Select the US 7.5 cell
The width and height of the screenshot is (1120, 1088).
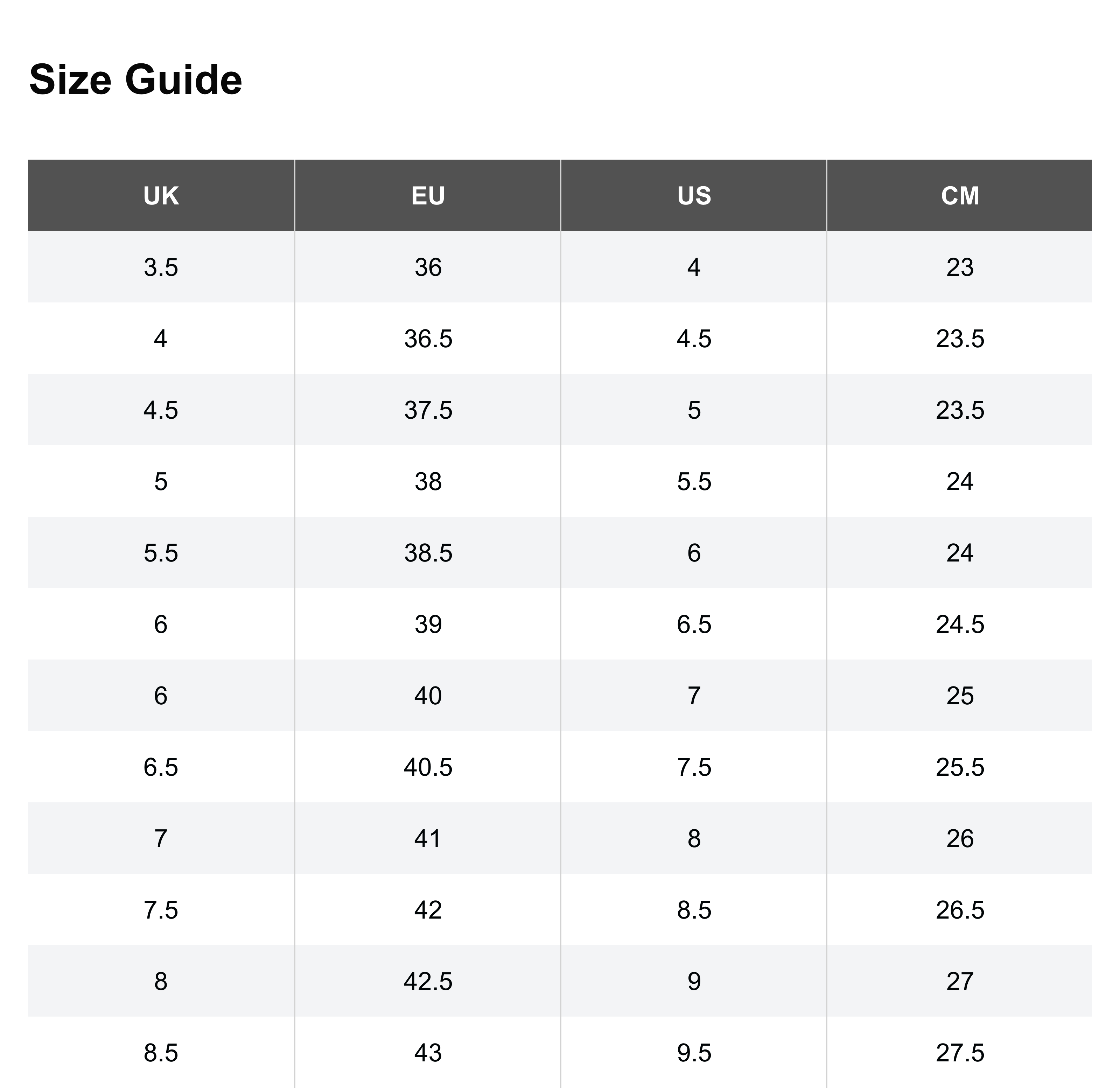pos(694,767)
